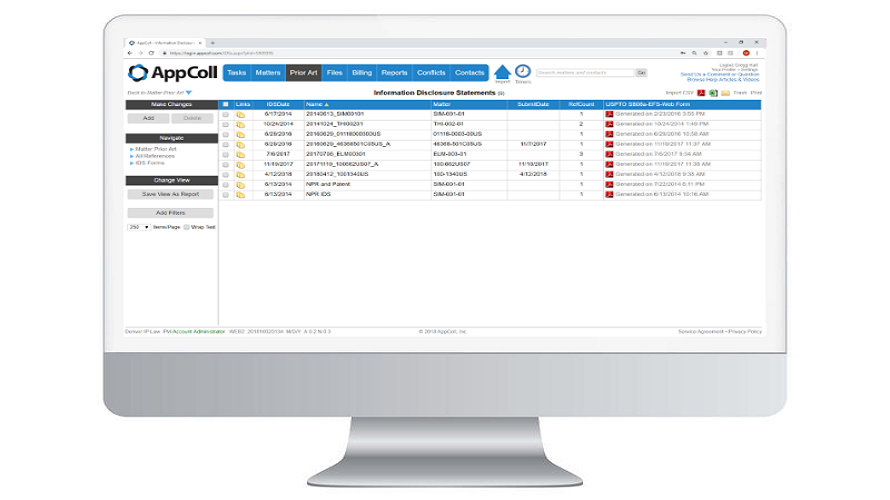
Task: Click the search matters and contacts field
Action: (x=585, y=73)
